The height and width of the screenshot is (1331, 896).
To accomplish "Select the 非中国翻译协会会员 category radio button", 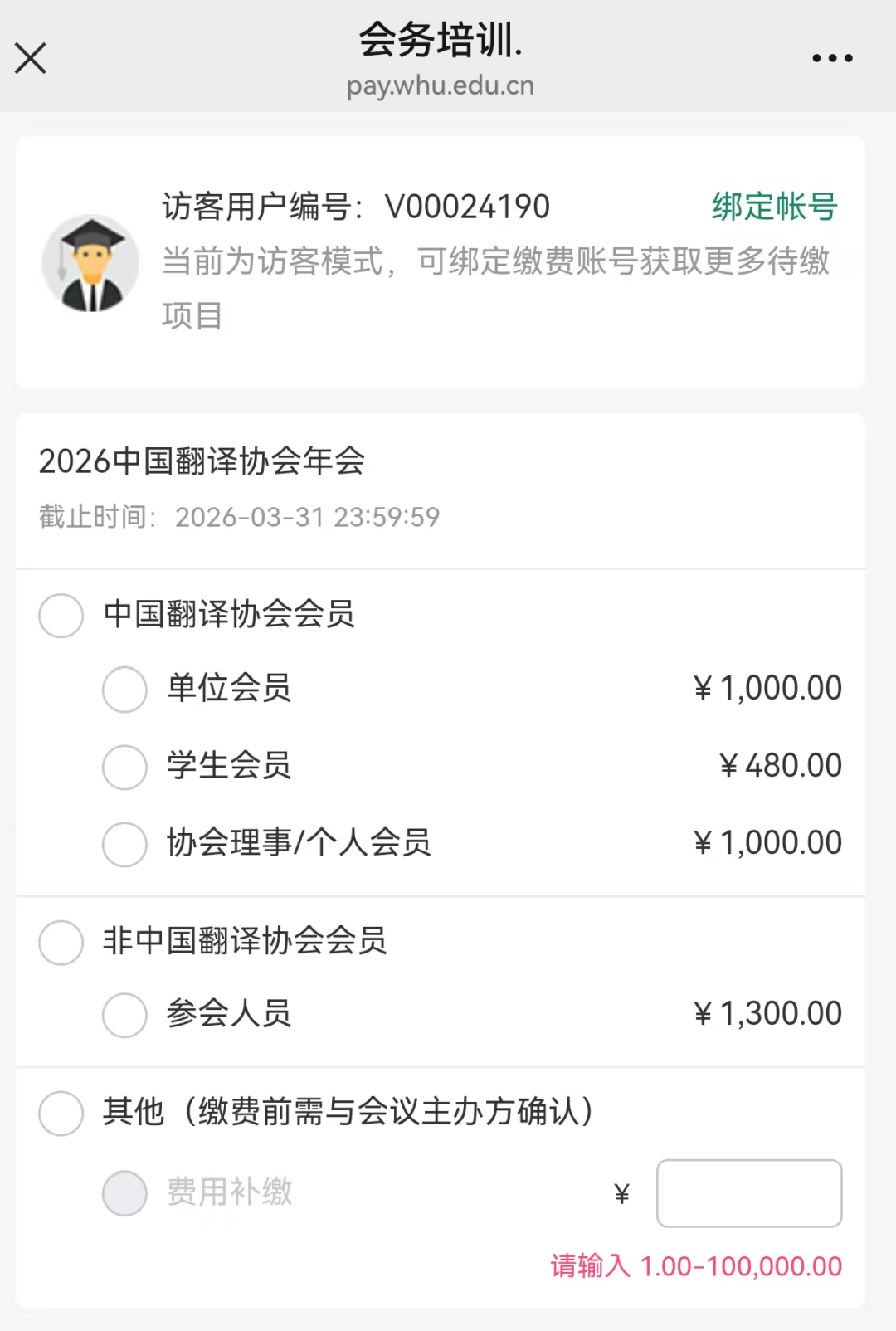I will pyautogui.click(x=61, y=942).
